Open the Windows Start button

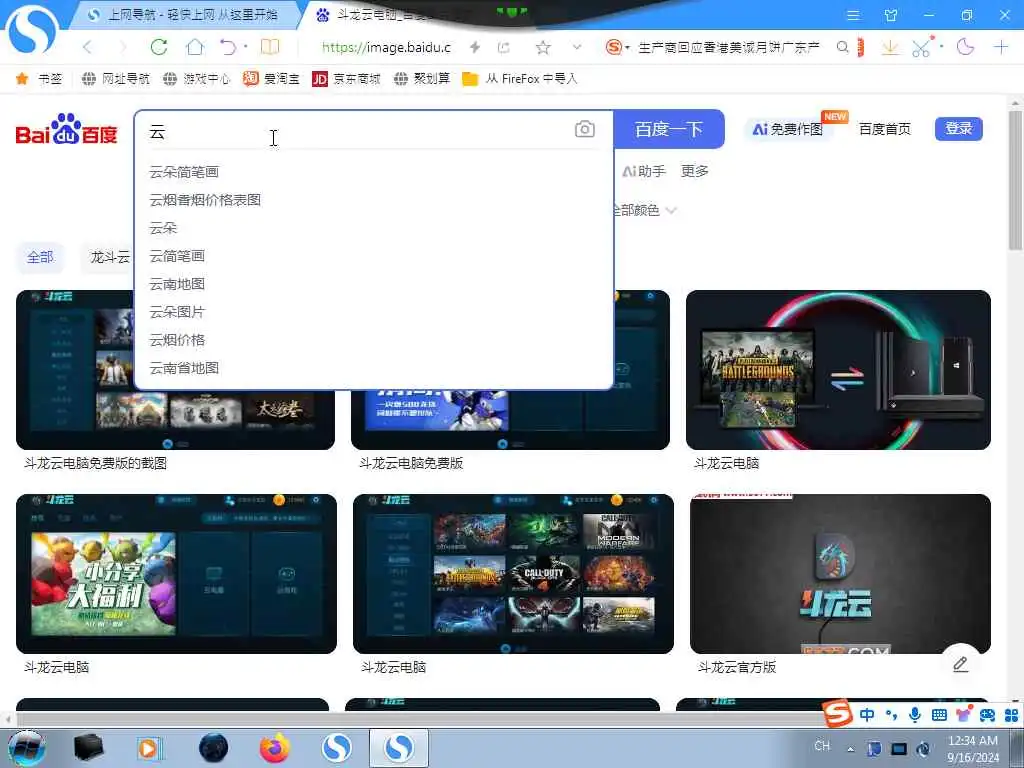coord(27,748)
